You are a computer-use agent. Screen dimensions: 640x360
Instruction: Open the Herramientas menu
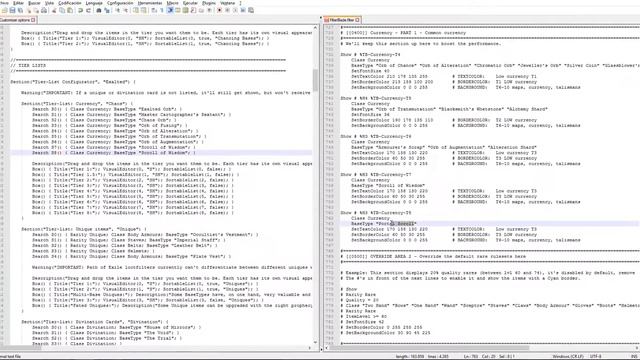150,3
